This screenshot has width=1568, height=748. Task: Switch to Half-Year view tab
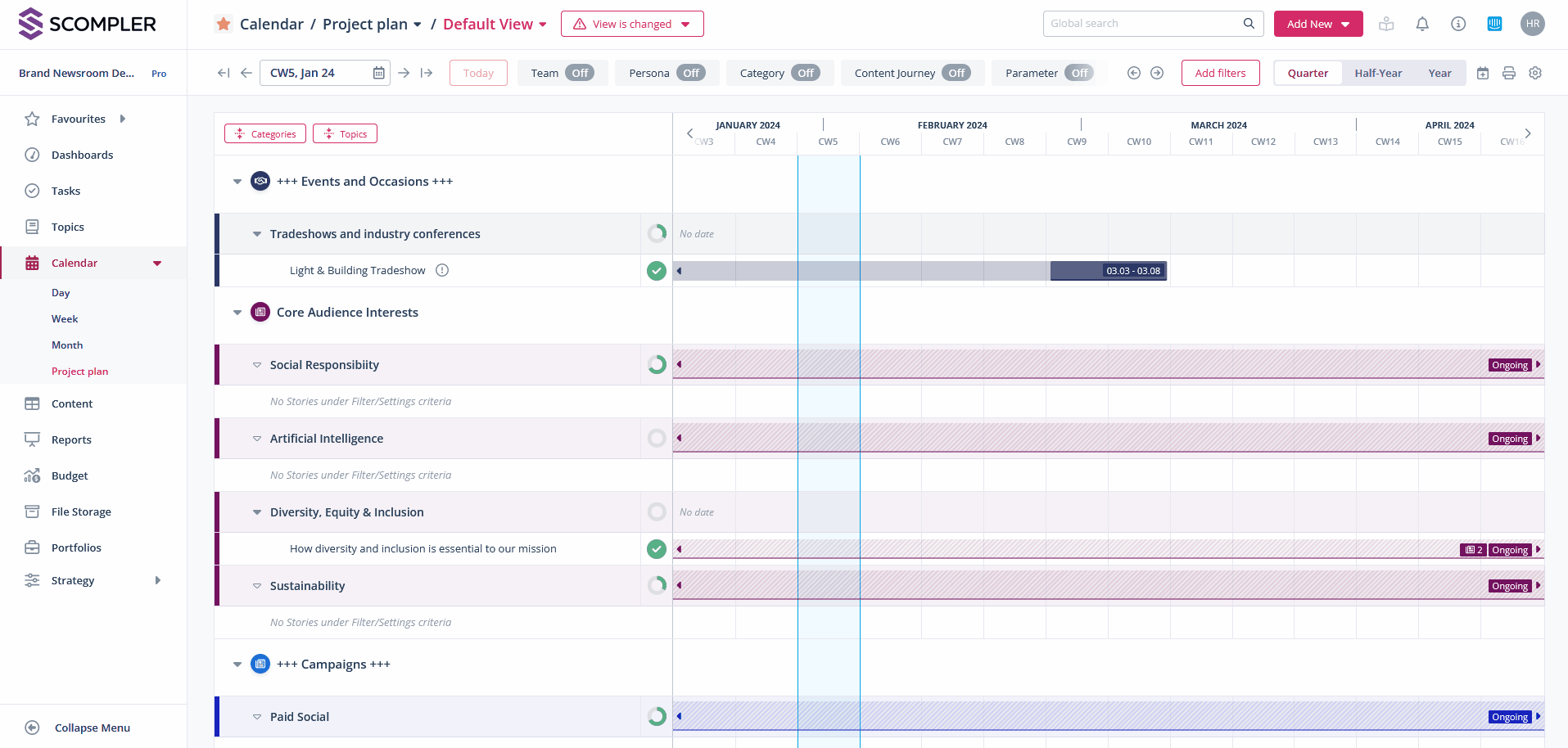coord(1378,73)
